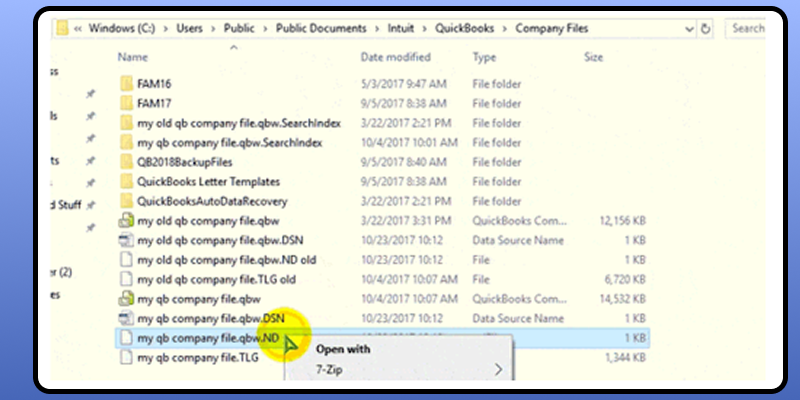Screen dimensions: 800x400
Task: Select the 'QB2018BackupFiles' folder name
Action: coord(185,162)
